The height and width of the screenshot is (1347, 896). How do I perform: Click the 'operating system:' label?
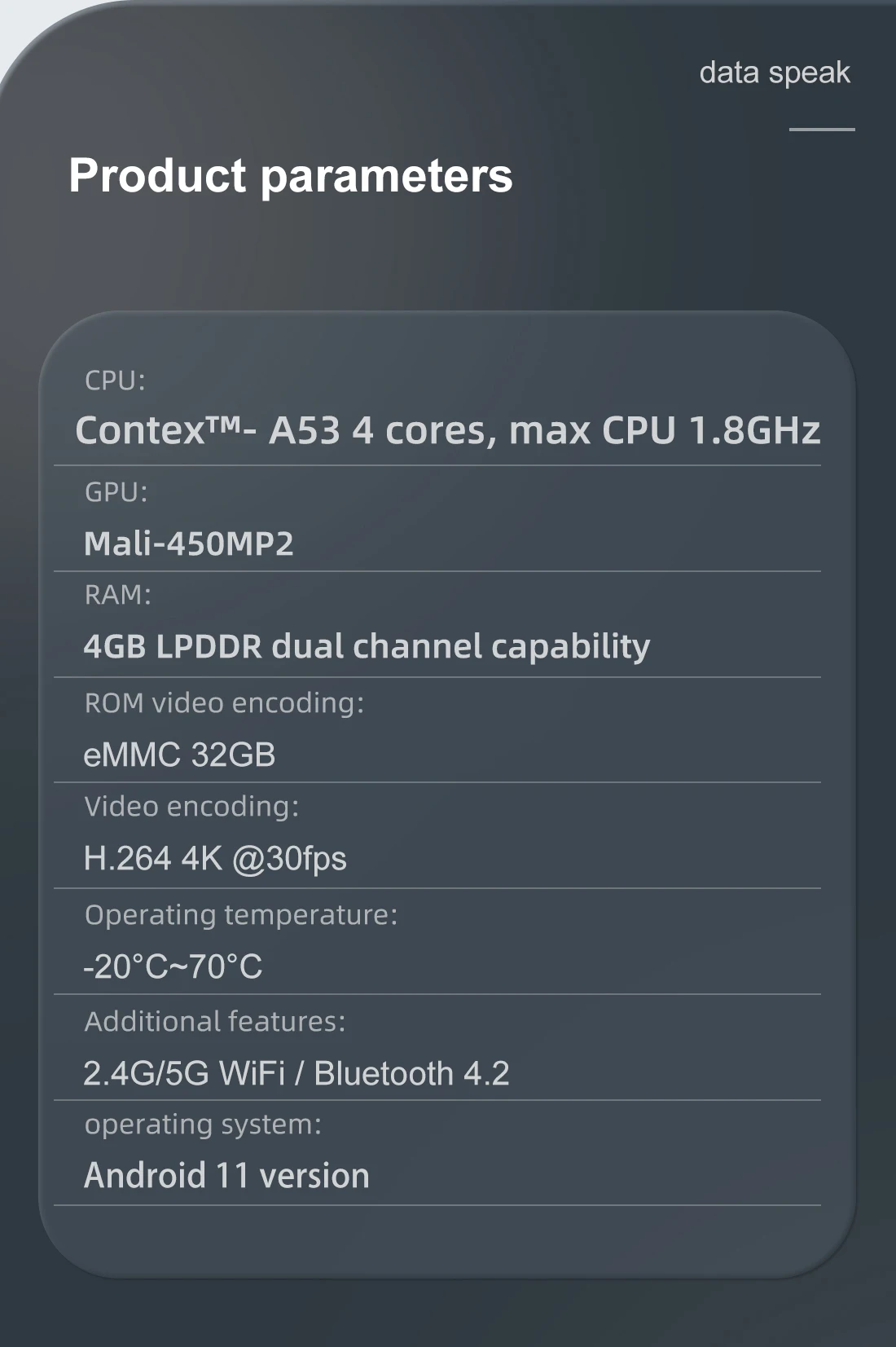tap(203, 1125)
